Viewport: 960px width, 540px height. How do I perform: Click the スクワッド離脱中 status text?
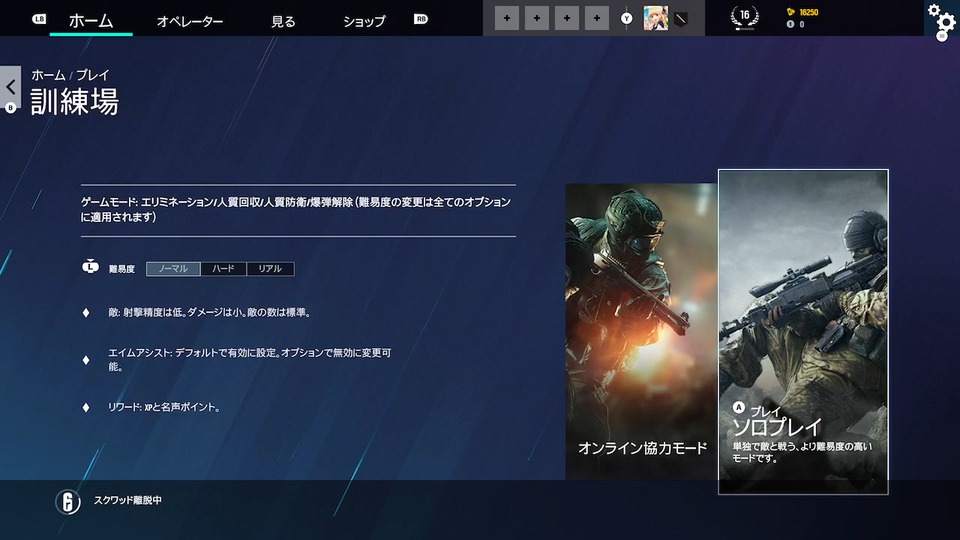click(x=127, y=500)
